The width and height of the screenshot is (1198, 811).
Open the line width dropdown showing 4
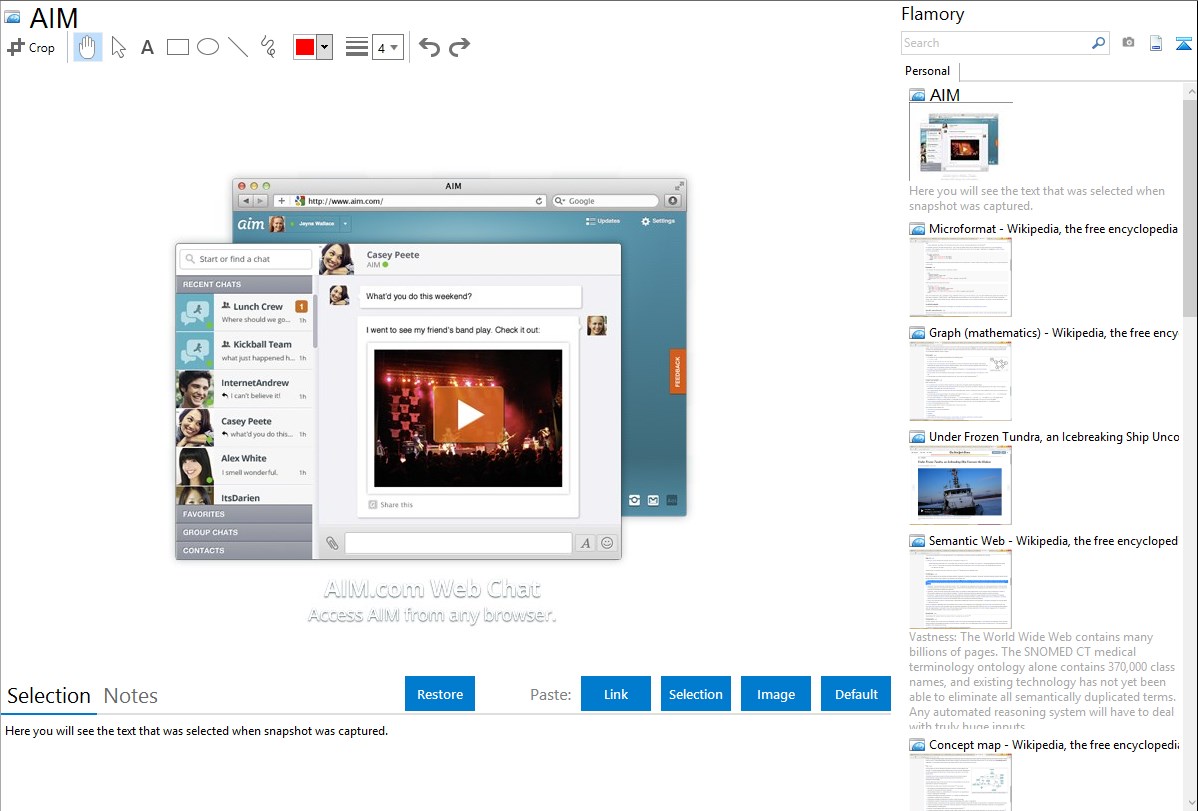pos(387,47)
